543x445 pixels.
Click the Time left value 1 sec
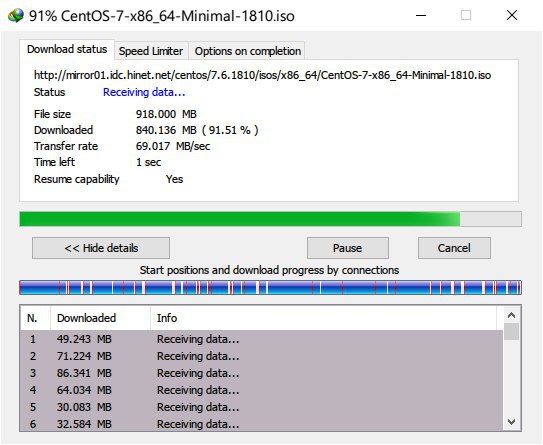(149, 162)
